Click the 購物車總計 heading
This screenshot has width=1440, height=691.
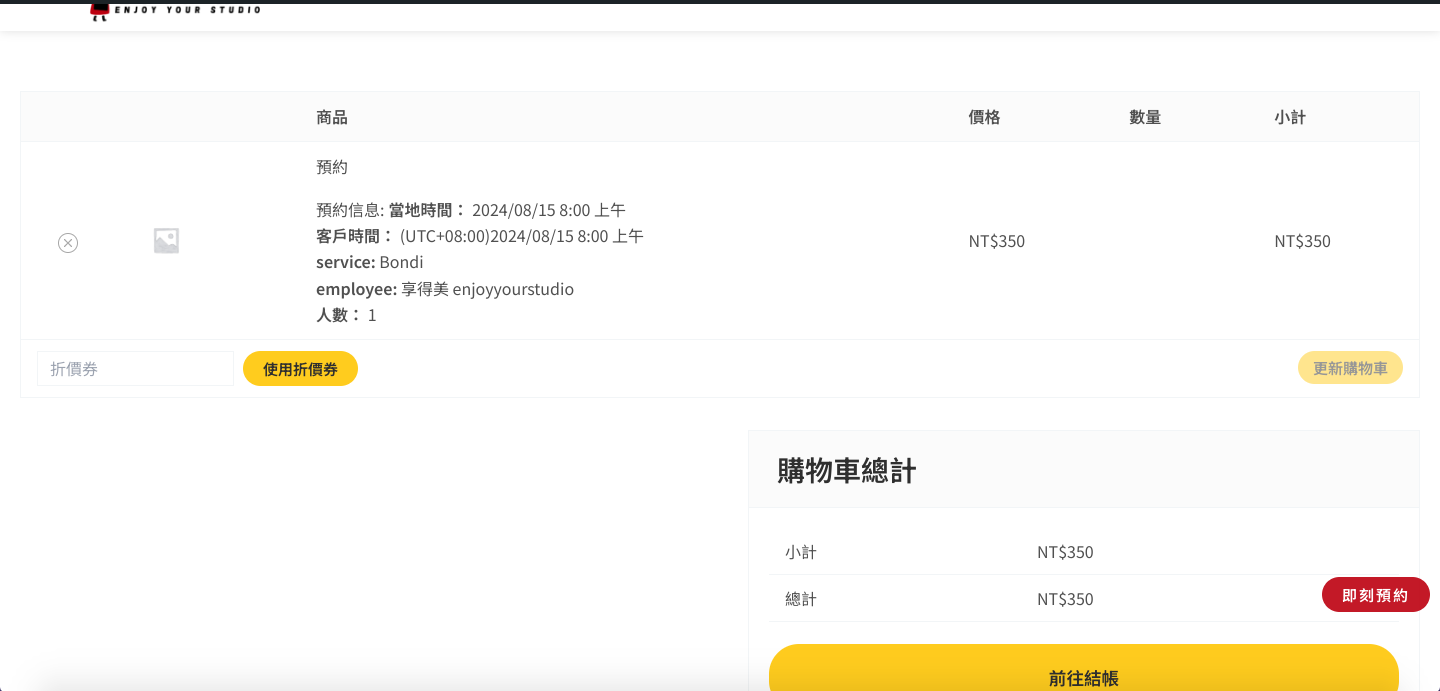pos(847,470)
